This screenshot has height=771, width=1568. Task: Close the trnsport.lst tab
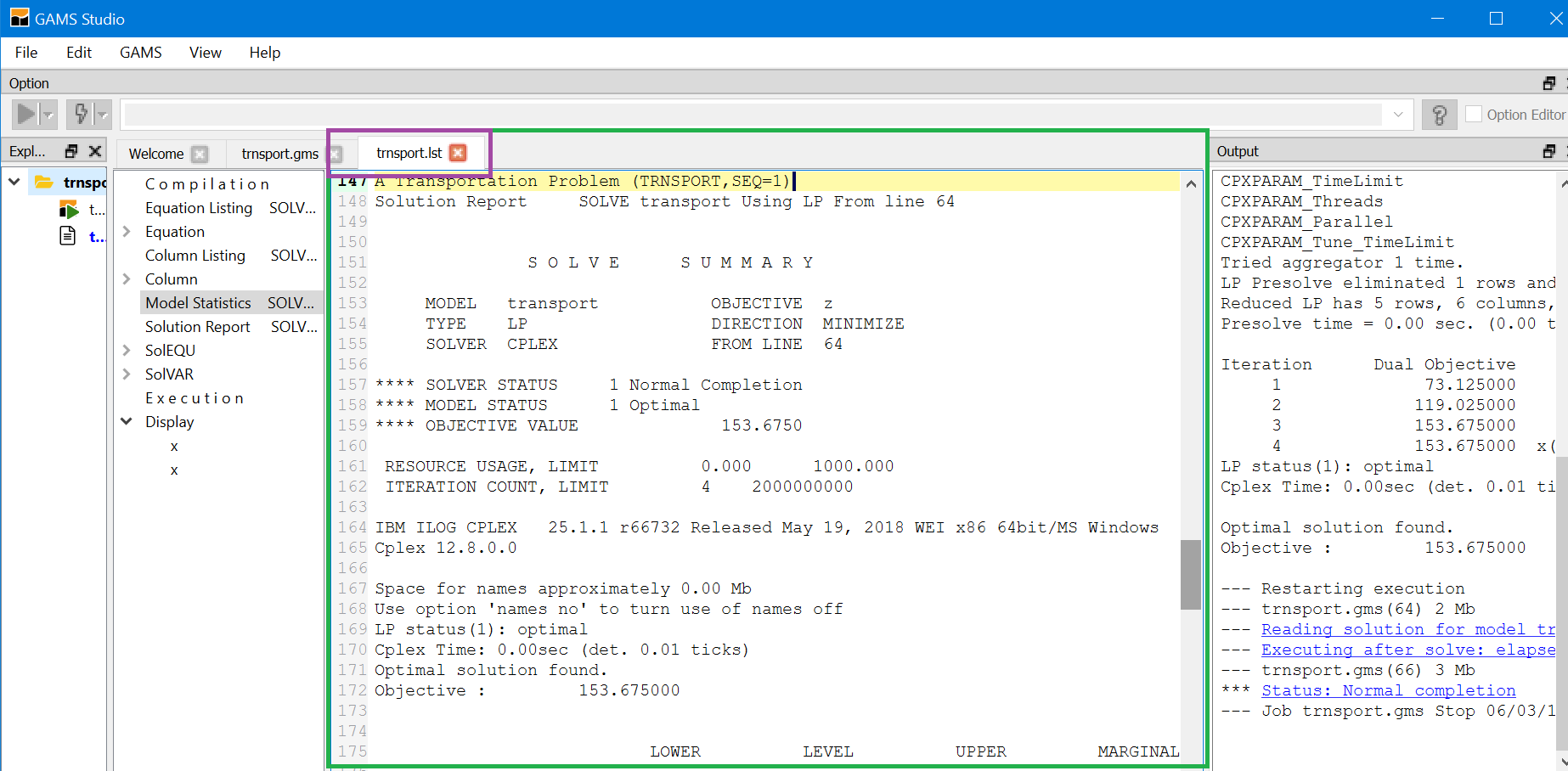[458, 153]
